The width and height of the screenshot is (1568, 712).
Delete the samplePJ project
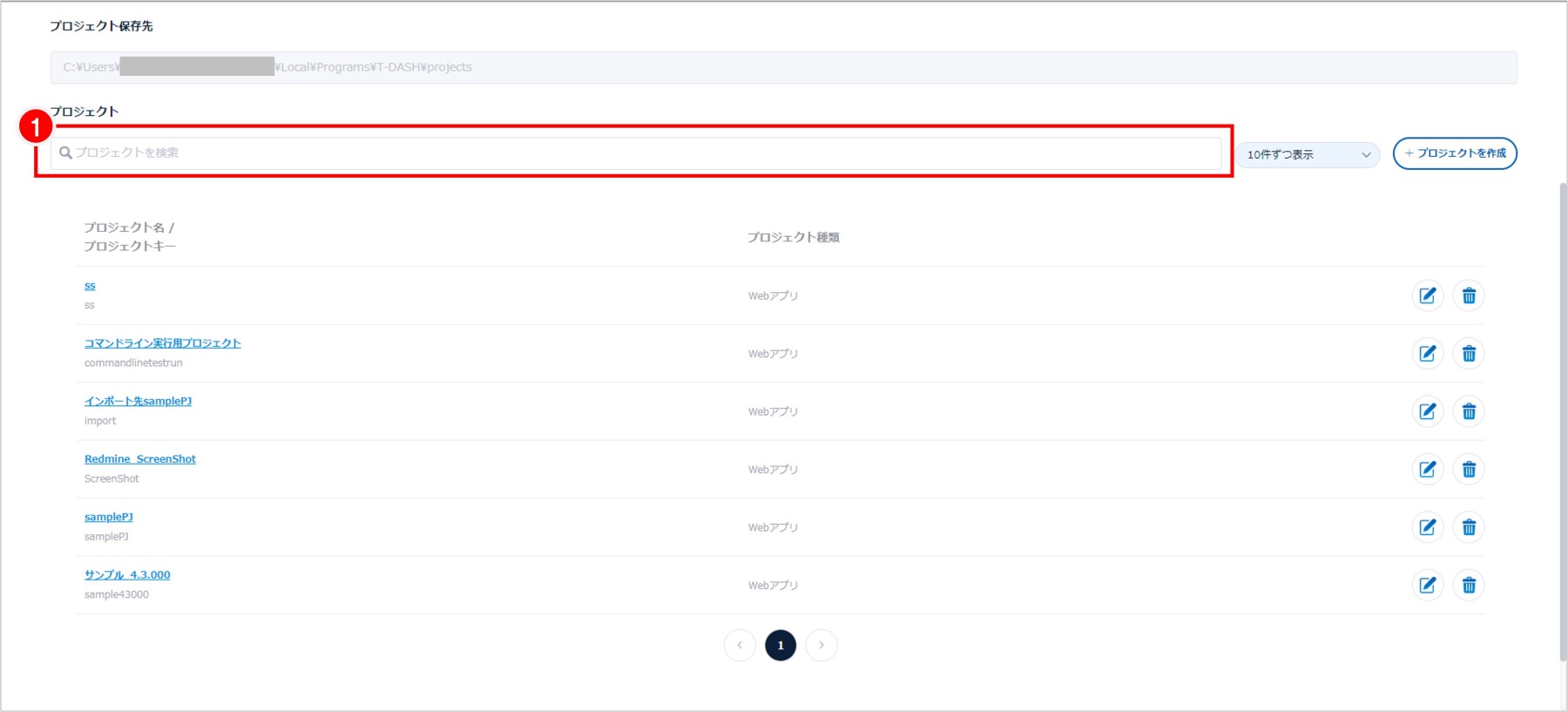[x=1469, y=527]
